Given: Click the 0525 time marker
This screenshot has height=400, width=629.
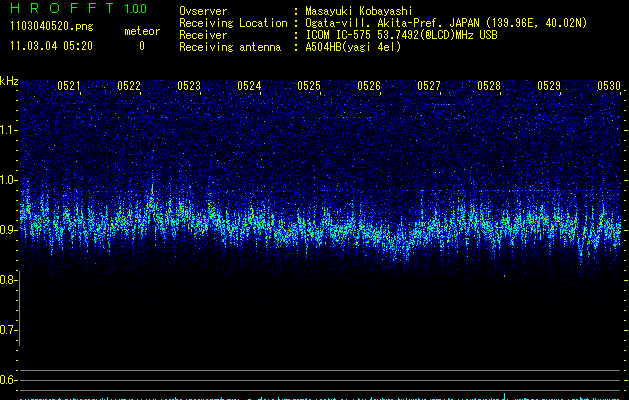Looking at the screenshot, I should coord(309,87).
